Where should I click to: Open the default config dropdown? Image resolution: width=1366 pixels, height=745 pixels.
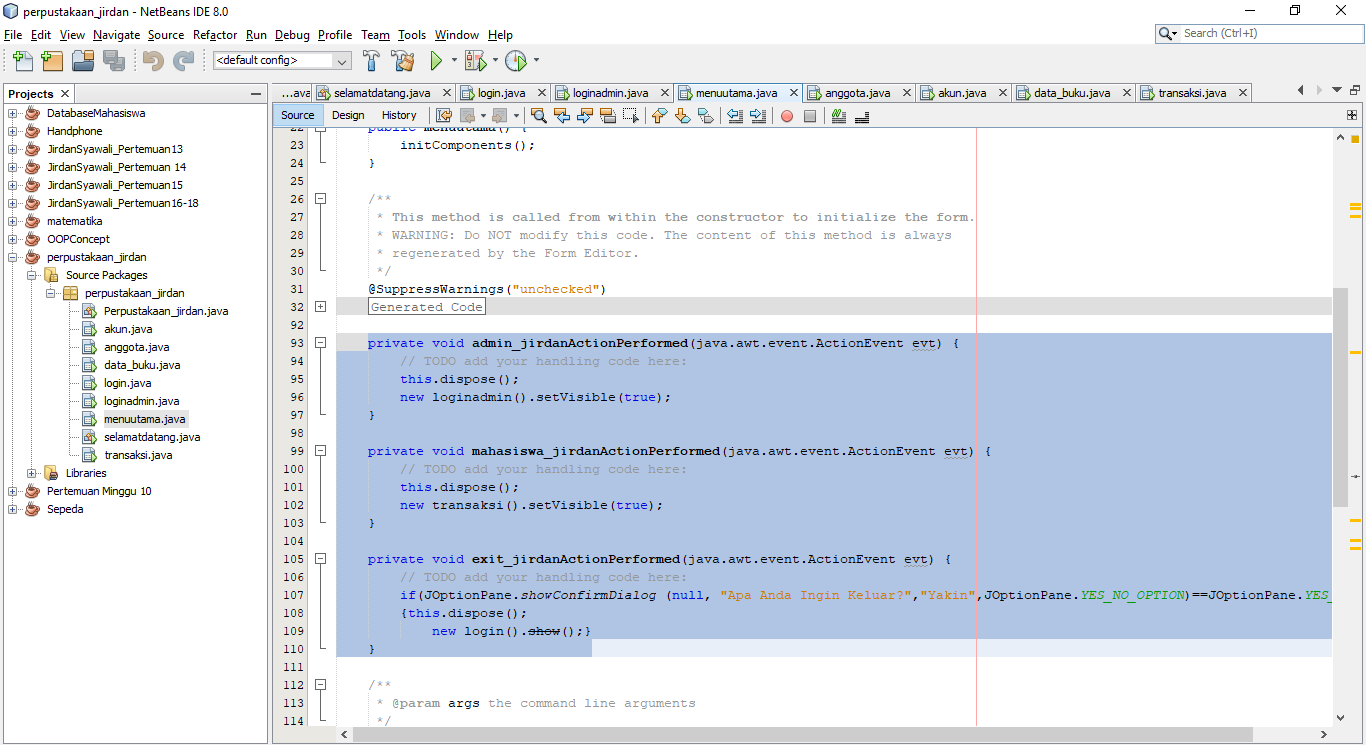(341, 60)
